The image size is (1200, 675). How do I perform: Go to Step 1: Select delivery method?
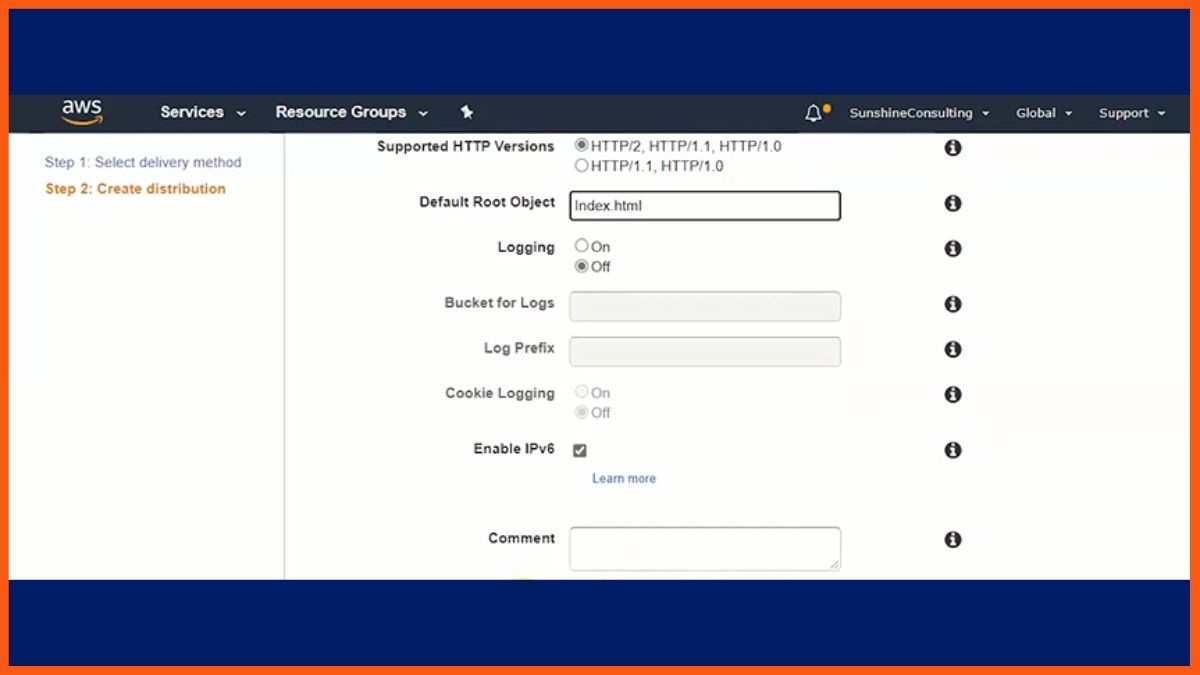click(x=143, y=162)
